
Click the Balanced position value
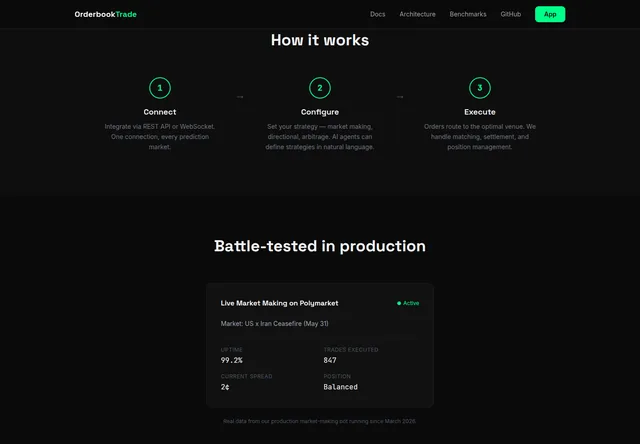click(340, 387)
